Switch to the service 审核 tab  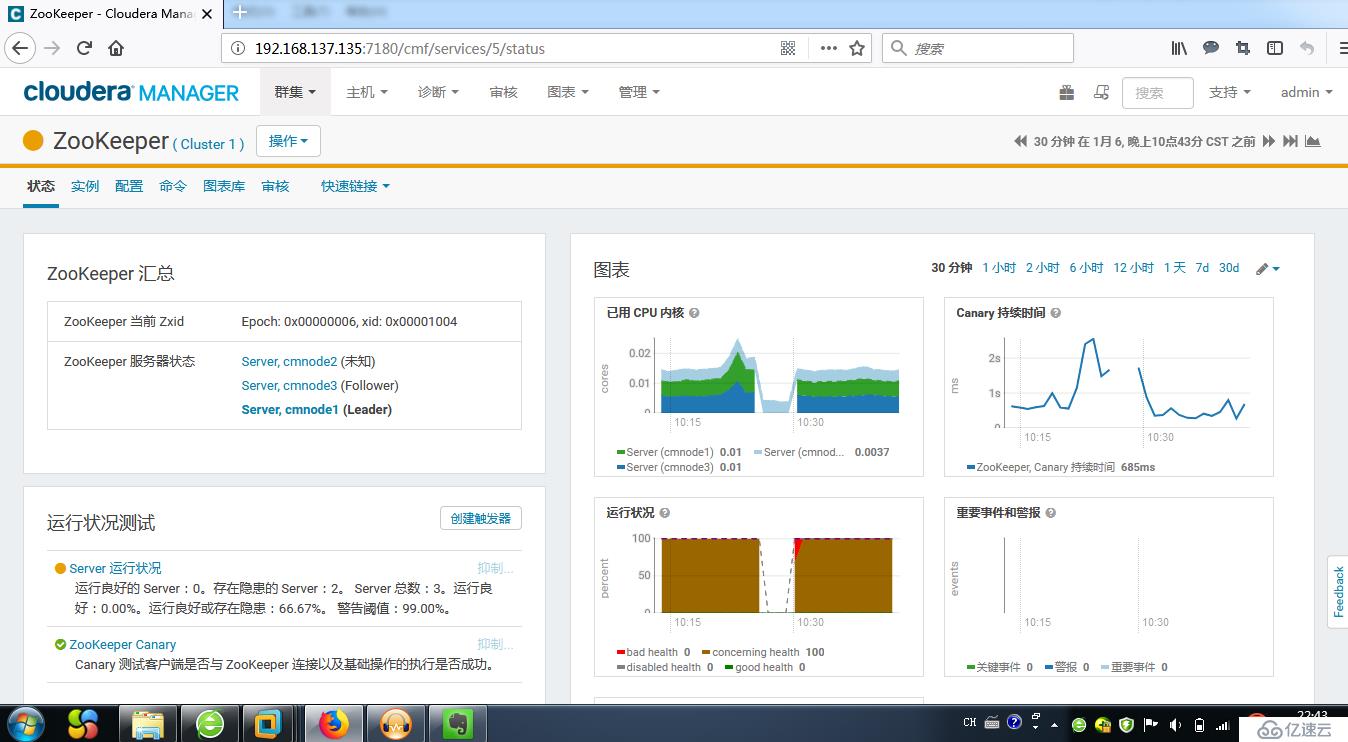coord(275,186)
